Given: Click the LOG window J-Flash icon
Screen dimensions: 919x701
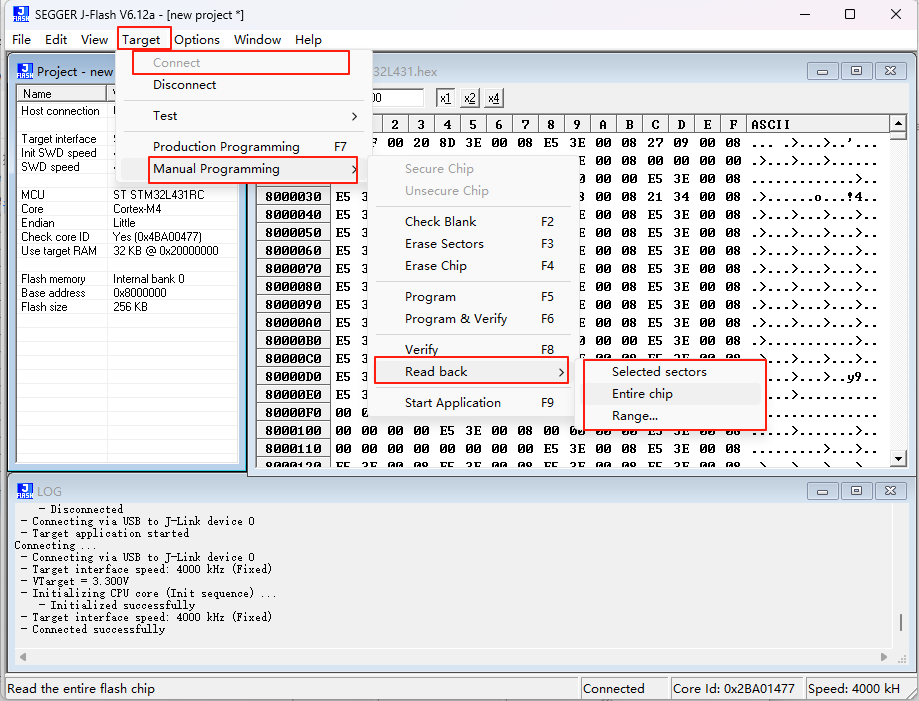Looking at the screenshot, I should coord(25,491).
